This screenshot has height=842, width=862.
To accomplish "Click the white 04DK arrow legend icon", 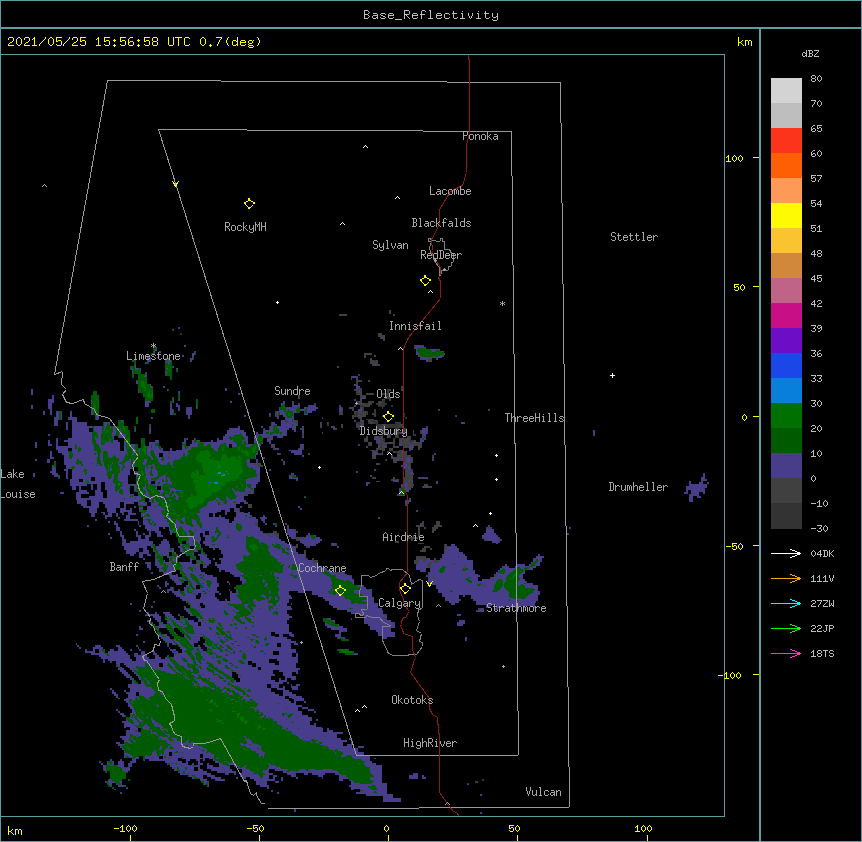I will click(x=786, y=553).
